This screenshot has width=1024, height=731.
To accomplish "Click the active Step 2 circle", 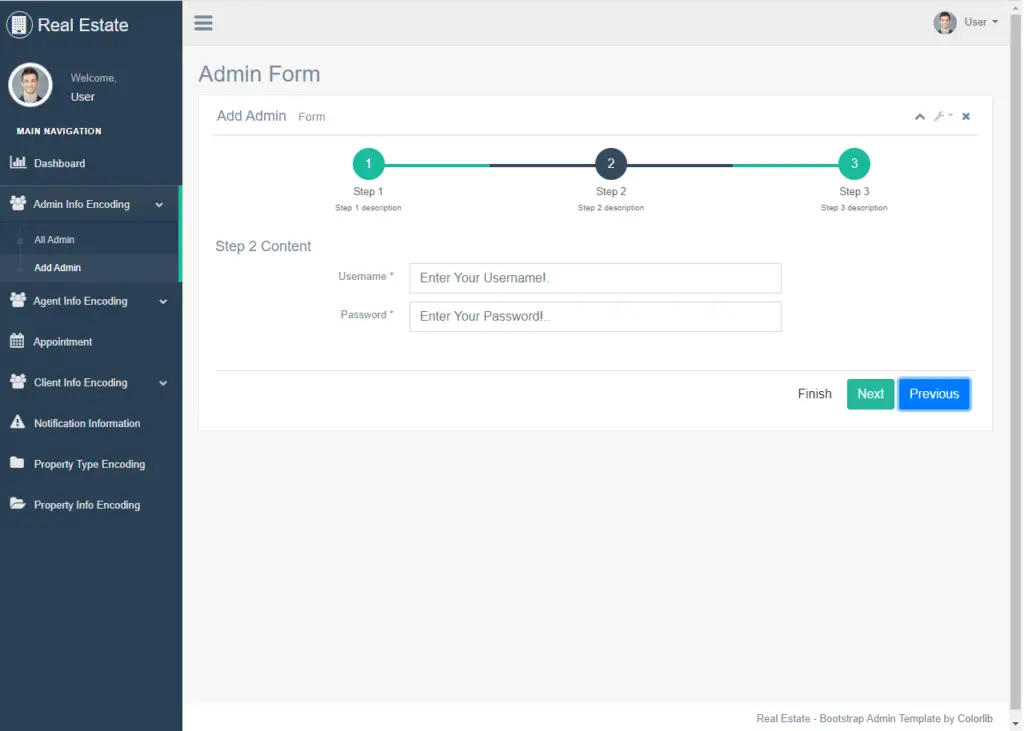I will [611, 163].
